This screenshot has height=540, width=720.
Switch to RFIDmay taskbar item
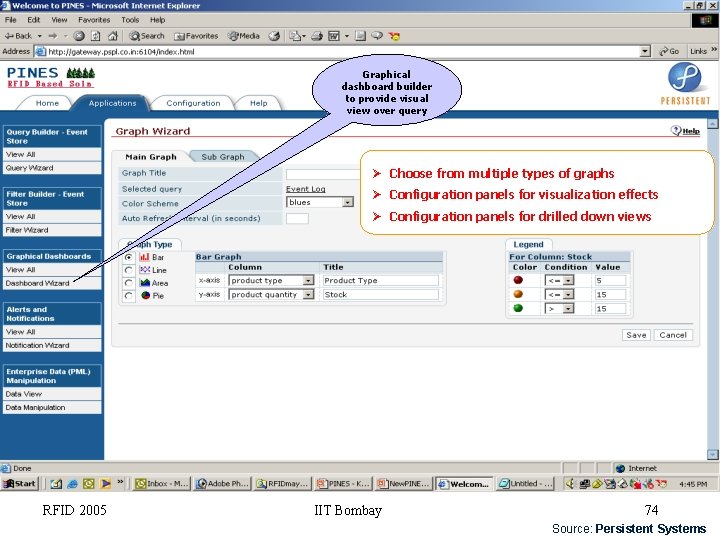coord(283,484)
